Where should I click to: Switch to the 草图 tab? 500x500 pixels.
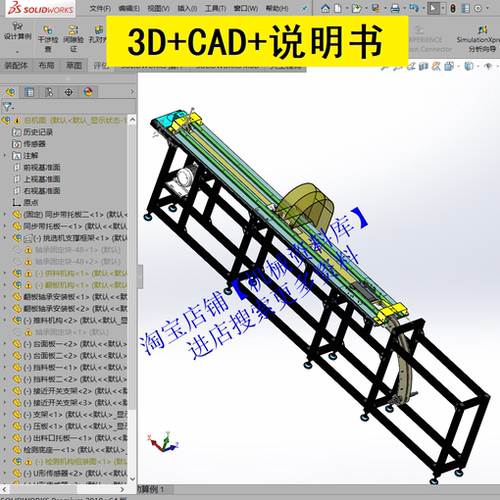coord(74,66)
